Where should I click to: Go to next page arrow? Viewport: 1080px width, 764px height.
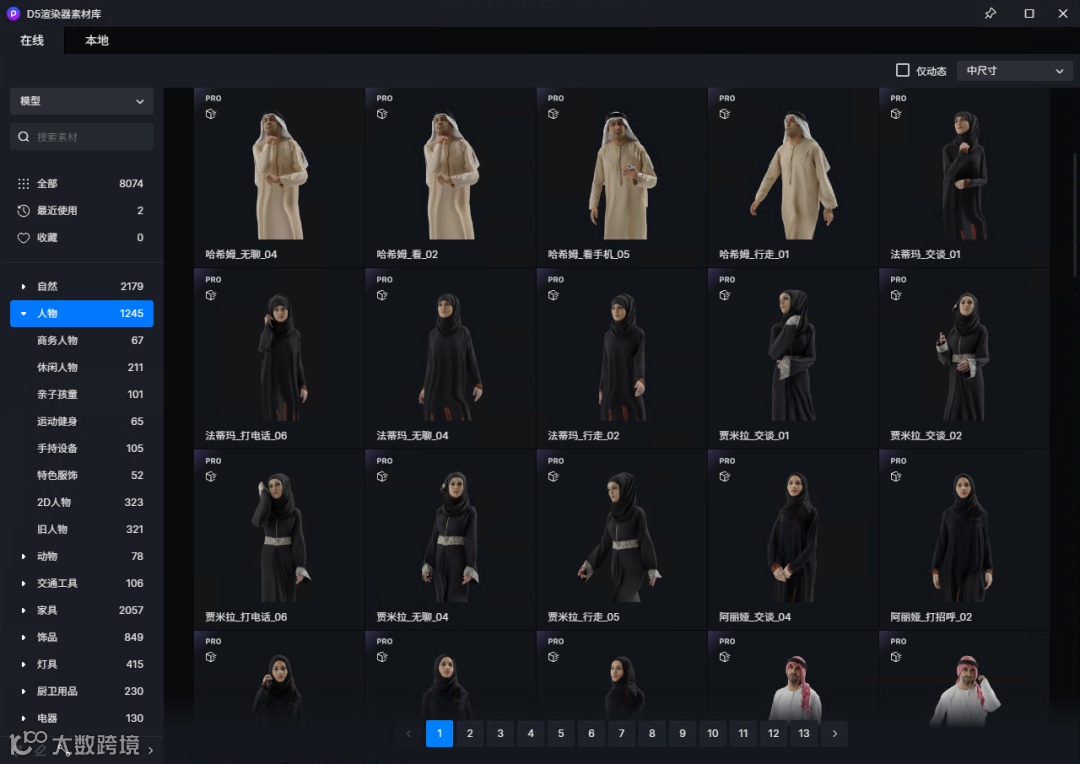coord(834,733)
